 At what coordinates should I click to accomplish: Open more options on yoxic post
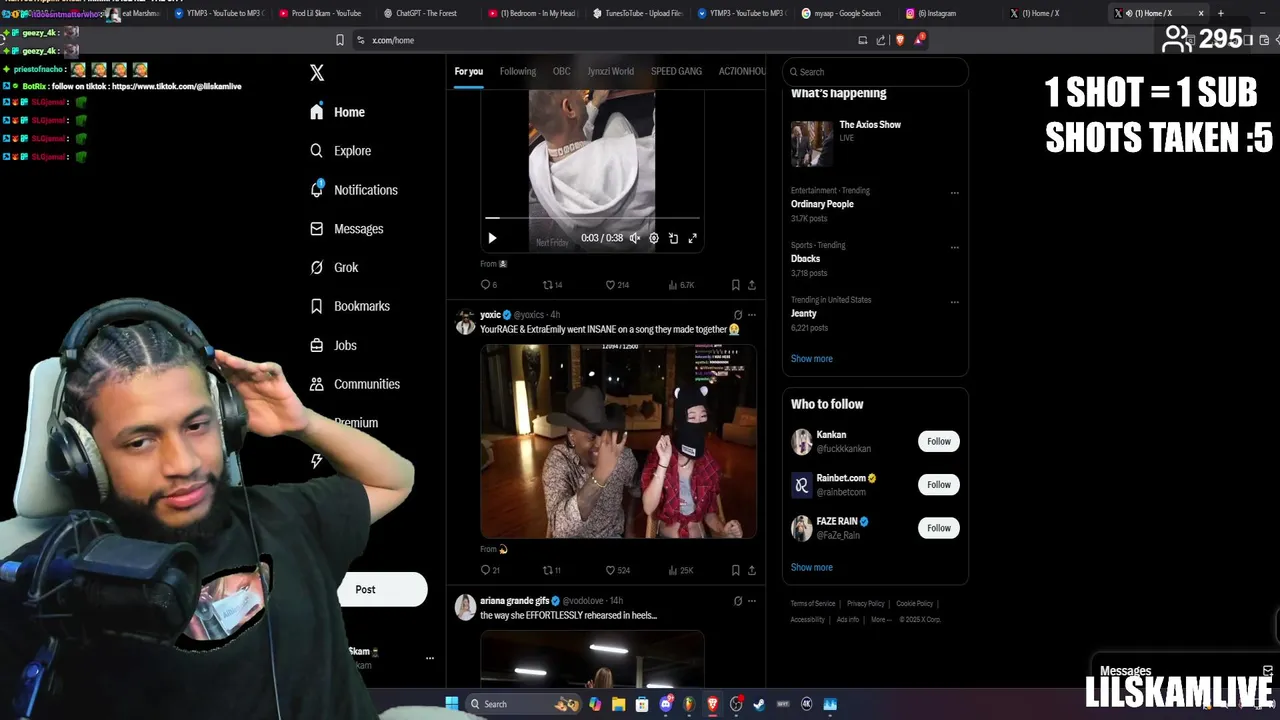[752, 315]
